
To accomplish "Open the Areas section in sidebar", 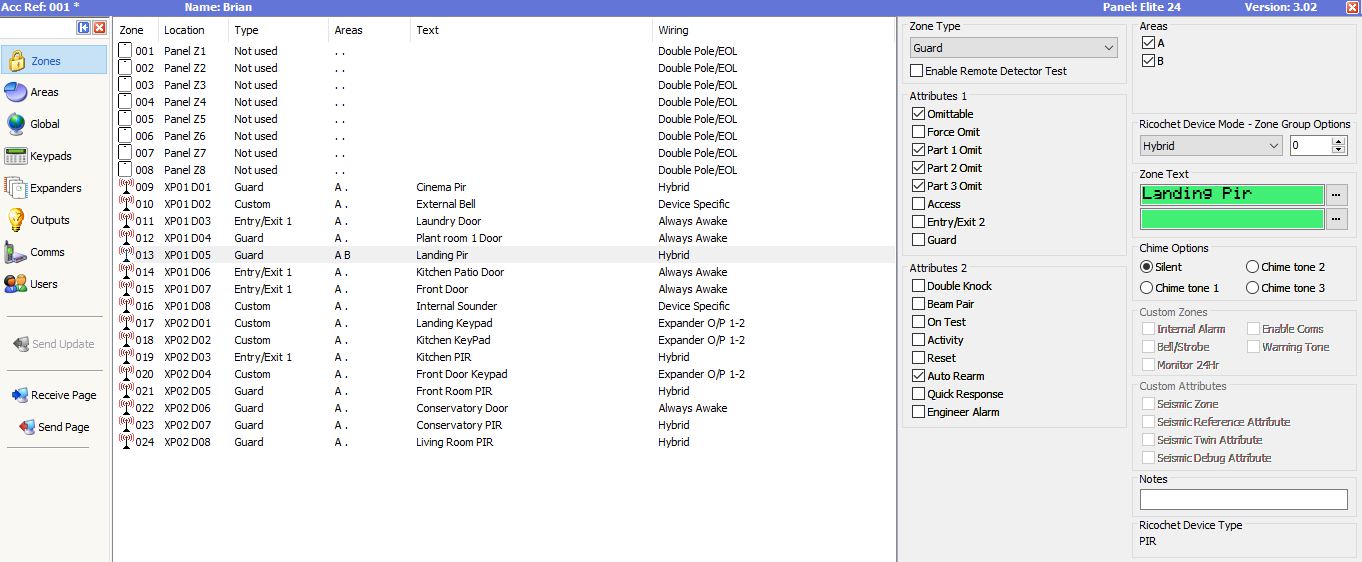I will coord(44,92).
